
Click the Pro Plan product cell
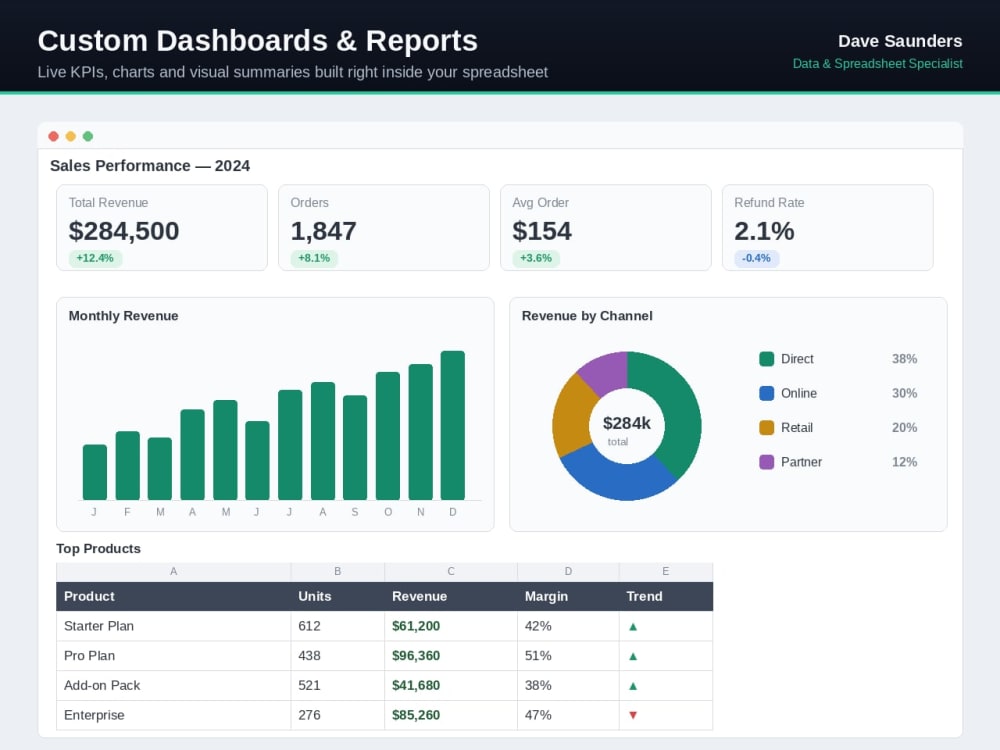(x=173, y=656)
